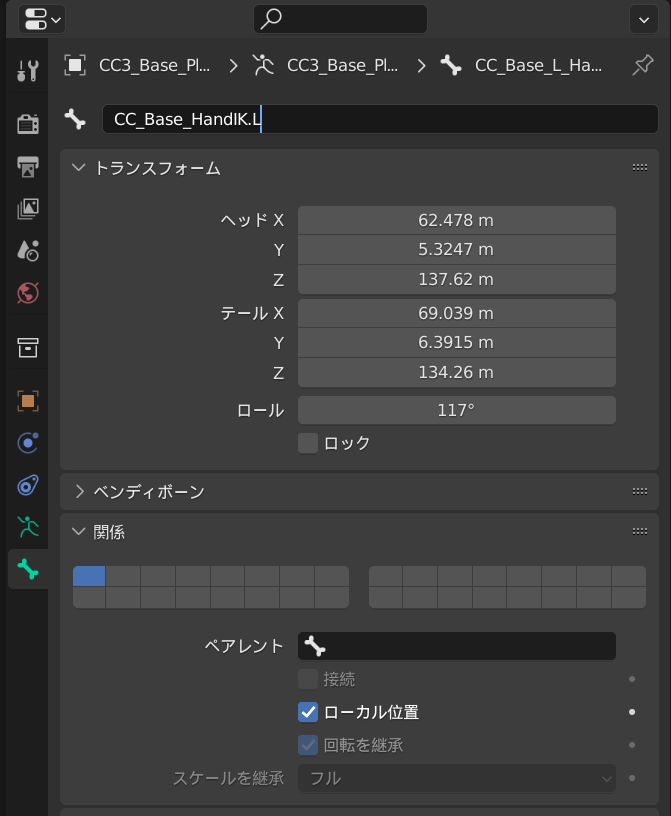
Task: Pin the current data-block with the pin
Action: [x=643, y=64]
